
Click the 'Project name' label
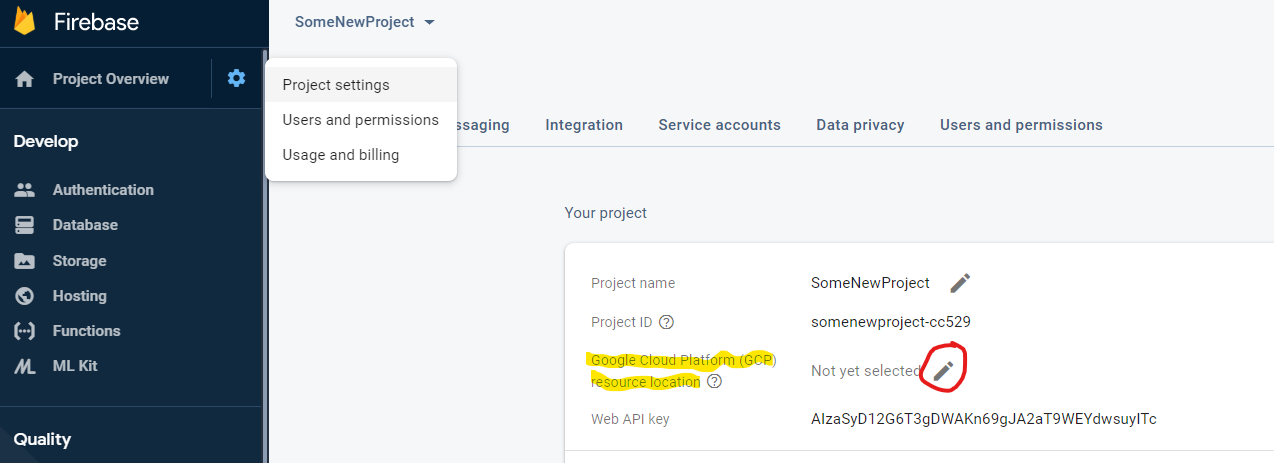click(633, 283)
